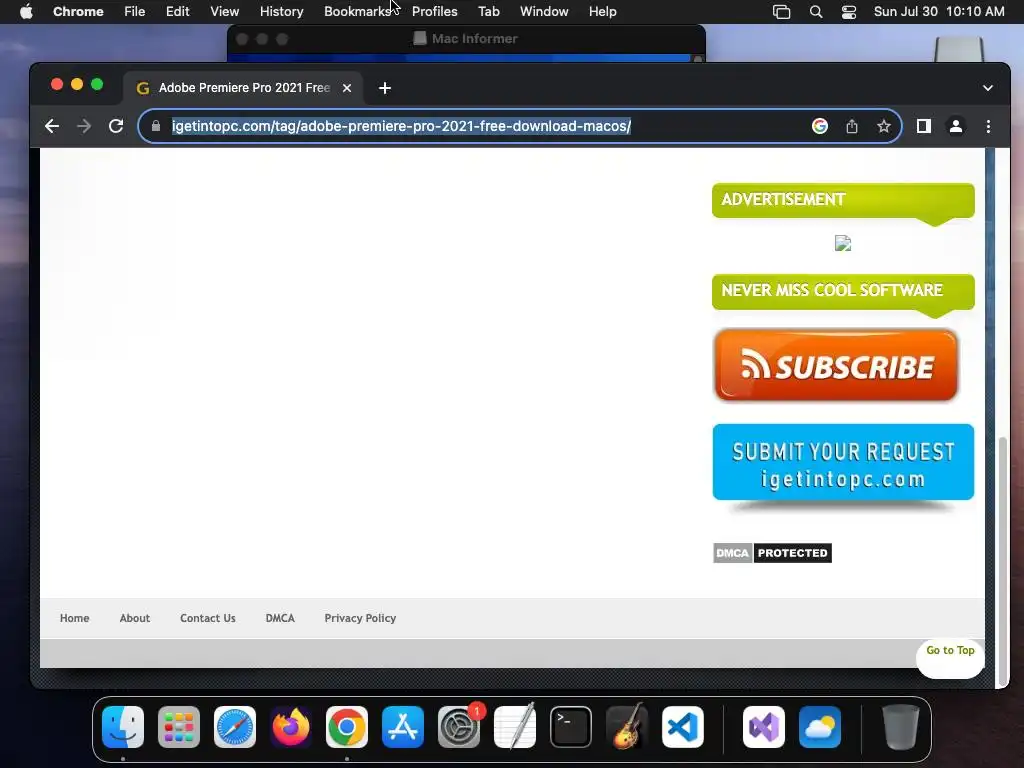Image resolution: width=1024 pixels, height=768 pixels.
Task: Open the Privacy Policy footer link
Action: (360, 618)
